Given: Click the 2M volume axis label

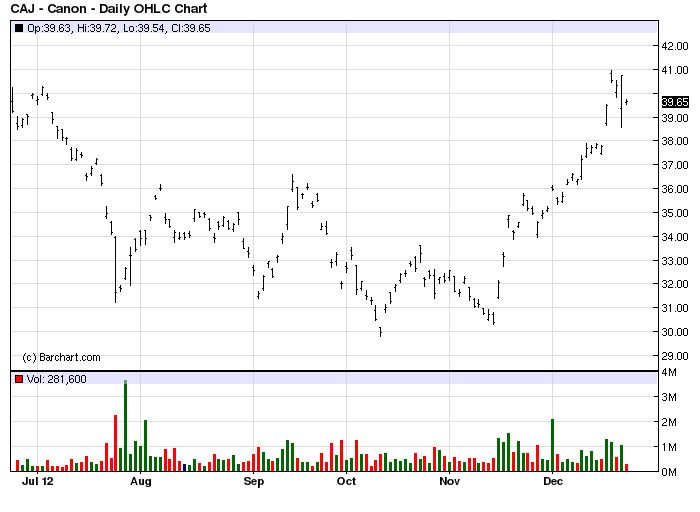Looking at the screenshot, I should pyautogui.click(x=669, y=422).
